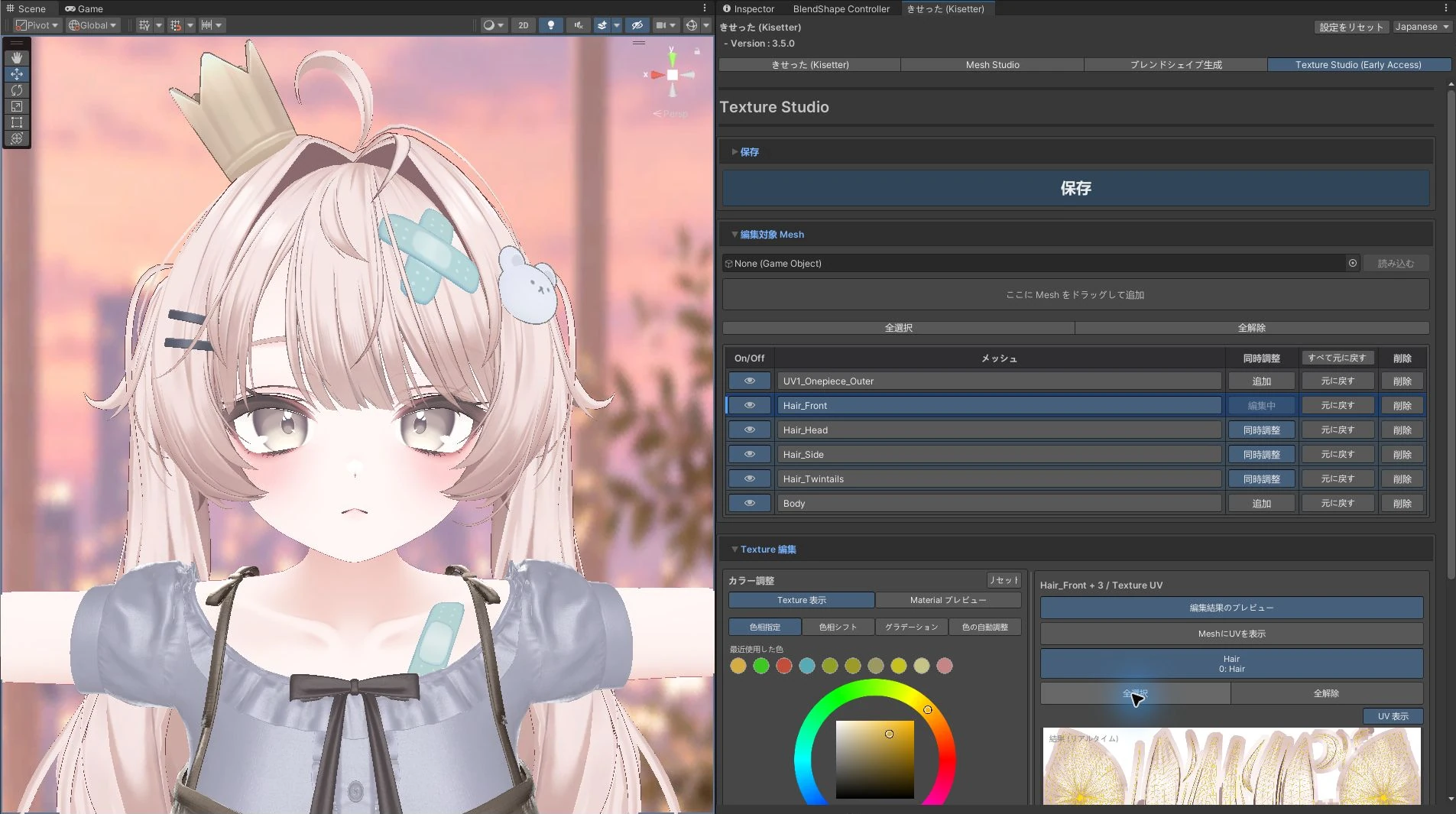Switch to the Game tab
1456x814 pixels.
84,8
